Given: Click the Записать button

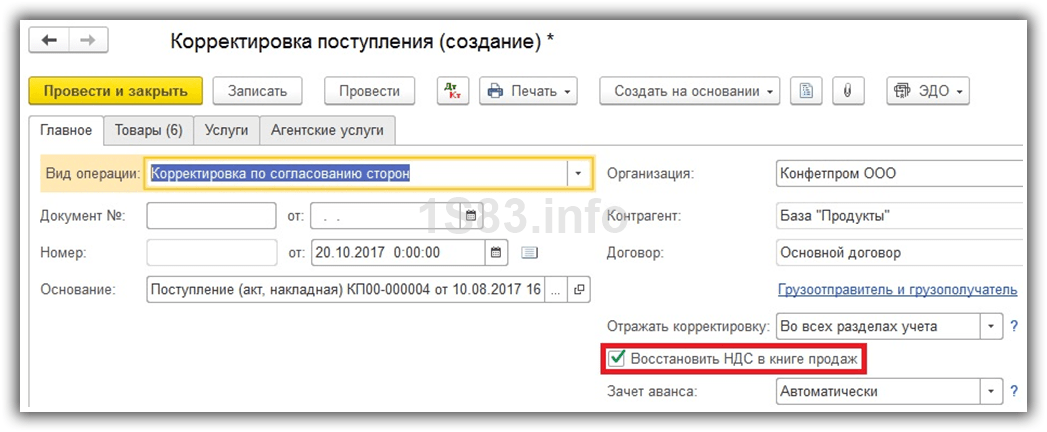Looking at the screenshot, I should point(257,91).
